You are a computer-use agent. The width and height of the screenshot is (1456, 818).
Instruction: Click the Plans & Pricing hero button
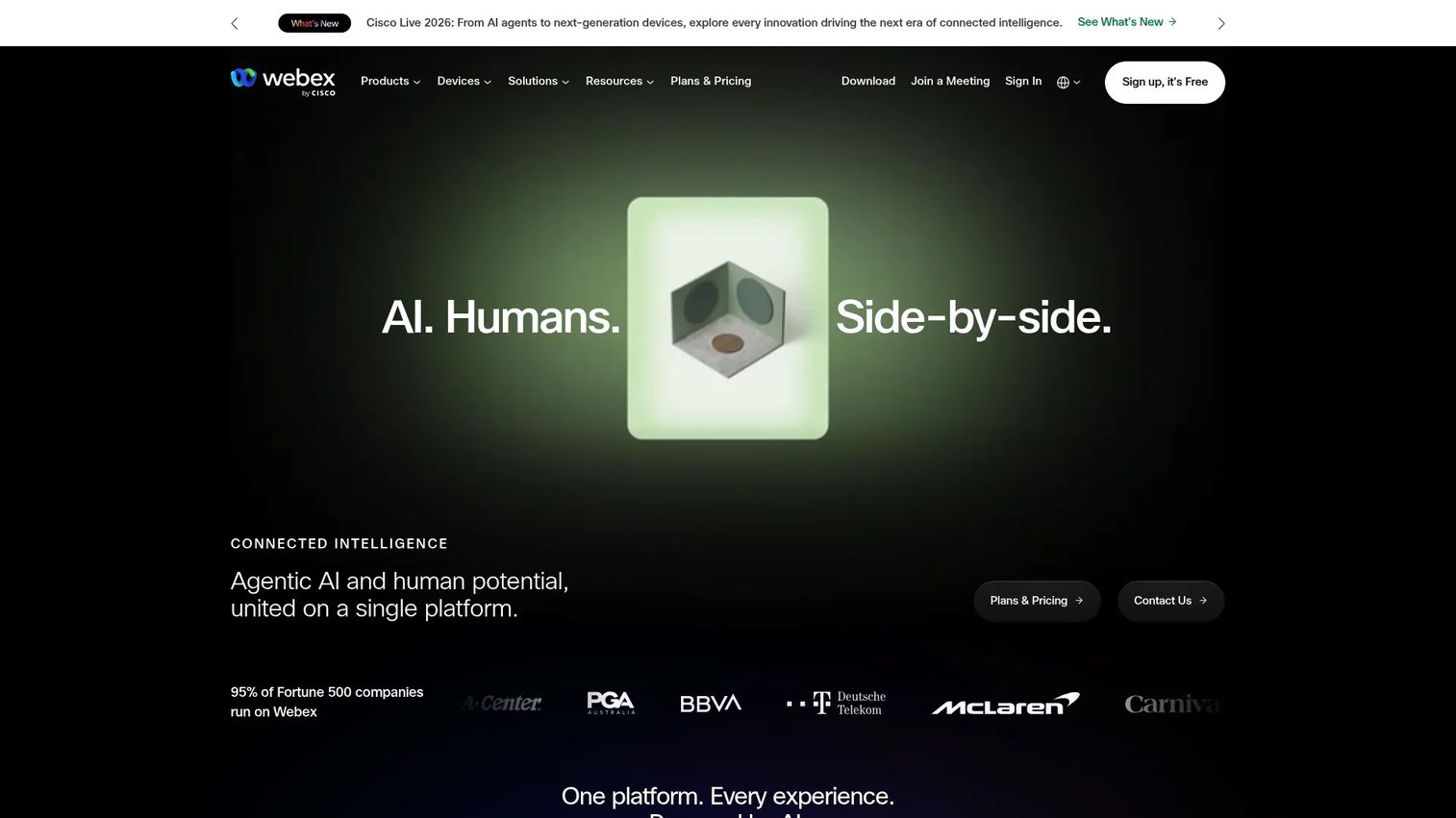point(1037,601)
